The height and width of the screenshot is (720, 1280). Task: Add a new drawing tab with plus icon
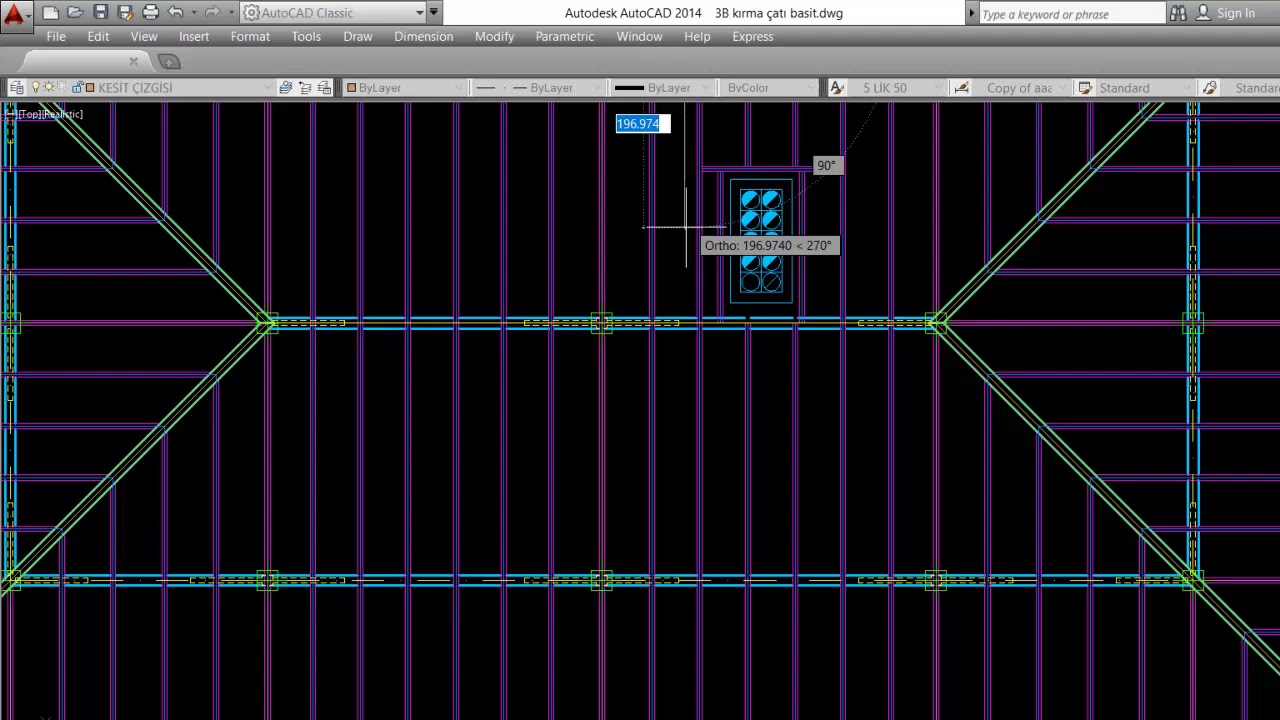coord(169,62)
